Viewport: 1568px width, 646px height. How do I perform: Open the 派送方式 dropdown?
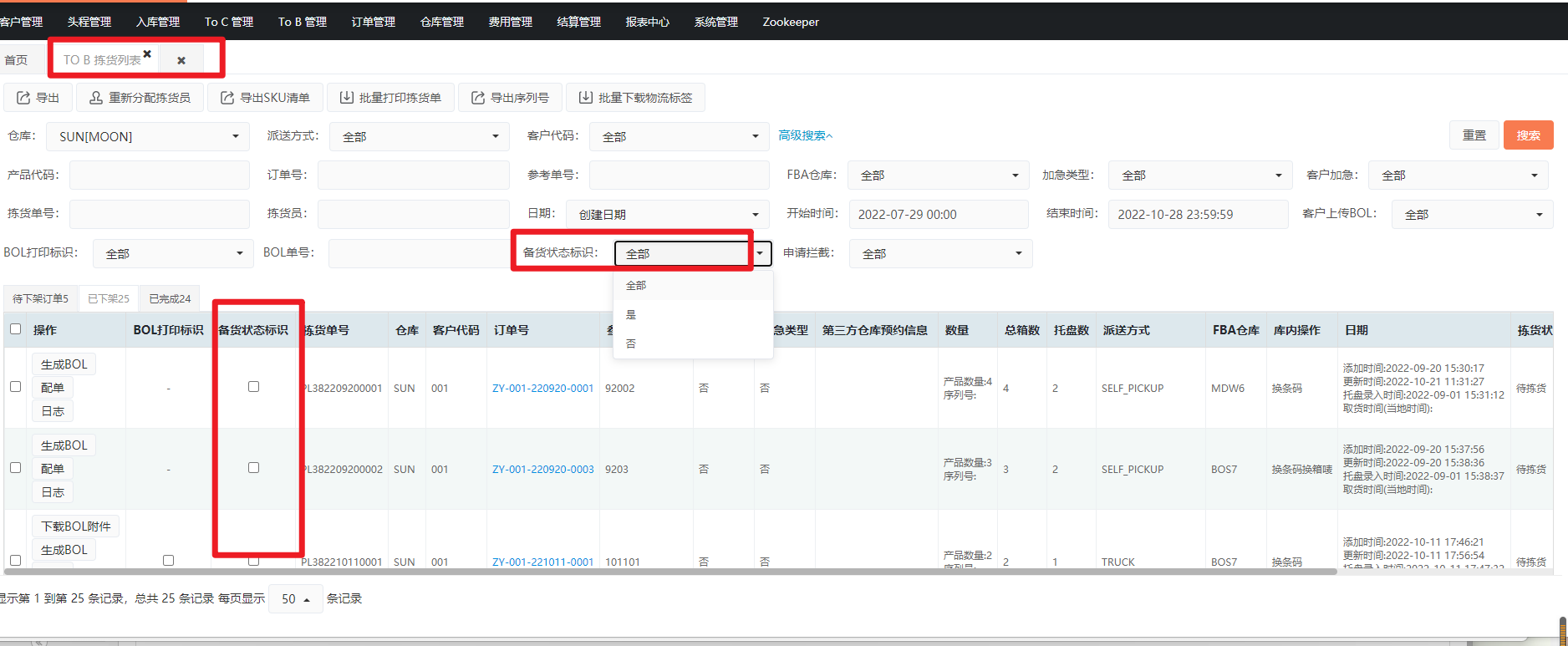(x=420, y=136)
